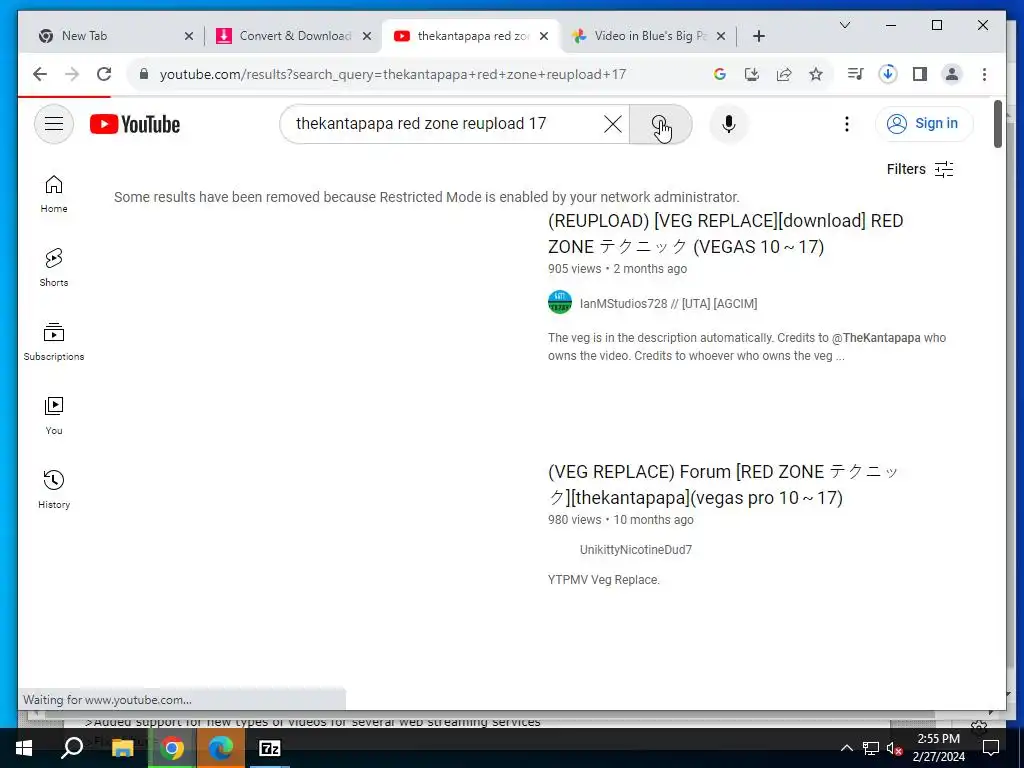Open File Explorer from taskbar
This screenshot has height=768, width=1024.
[x=122, y=748]
